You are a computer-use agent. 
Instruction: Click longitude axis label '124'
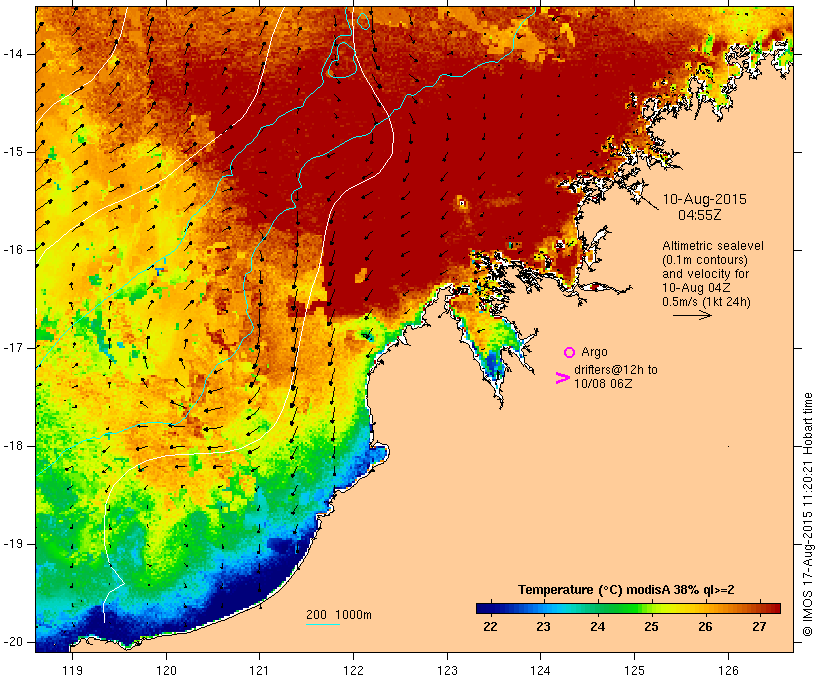pyautogui.click(x=540, y=670)
